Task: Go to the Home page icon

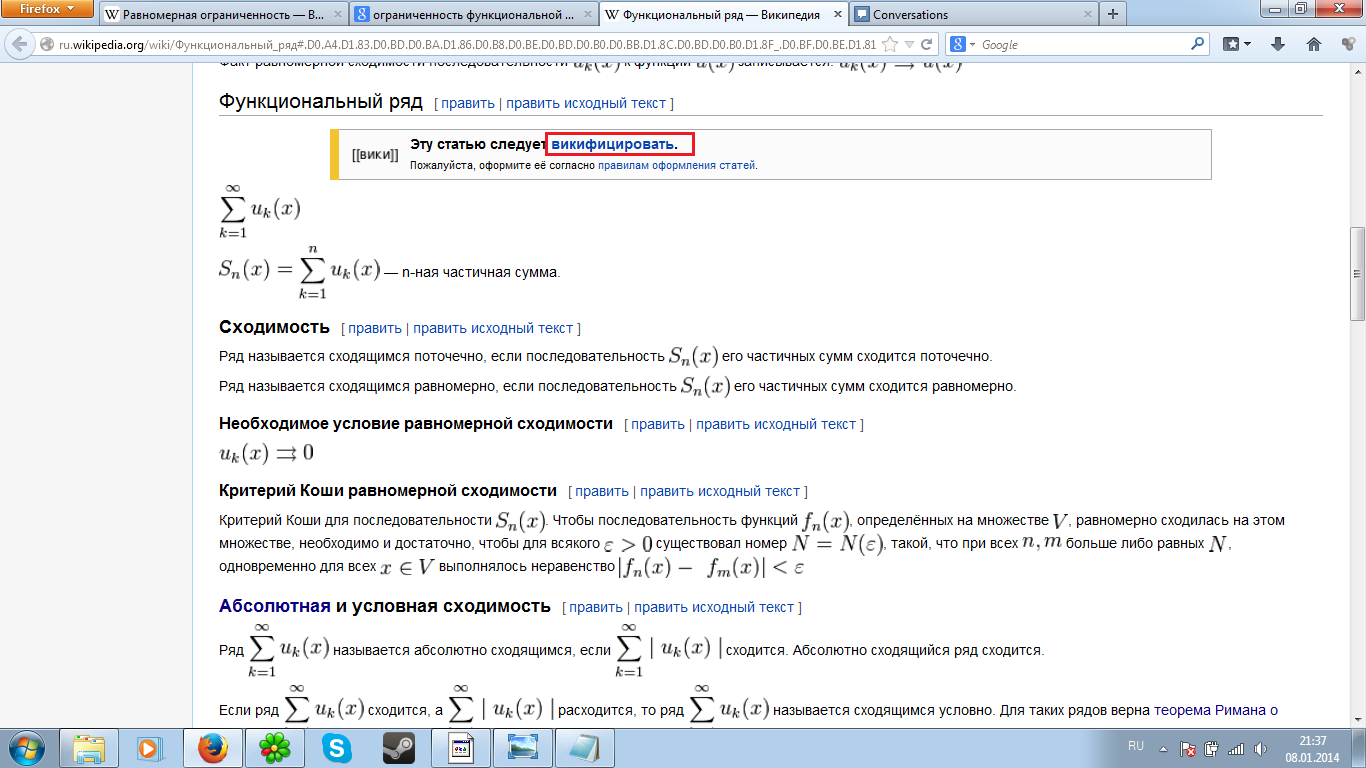Action: [x=1314, y=44]
